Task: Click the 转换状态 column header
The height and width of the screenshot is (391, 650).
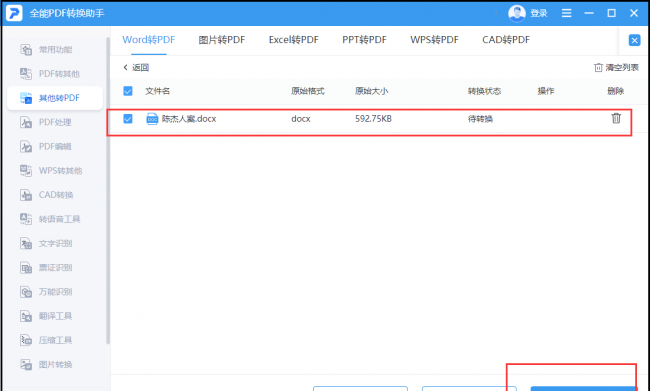Action: point(485,91)
